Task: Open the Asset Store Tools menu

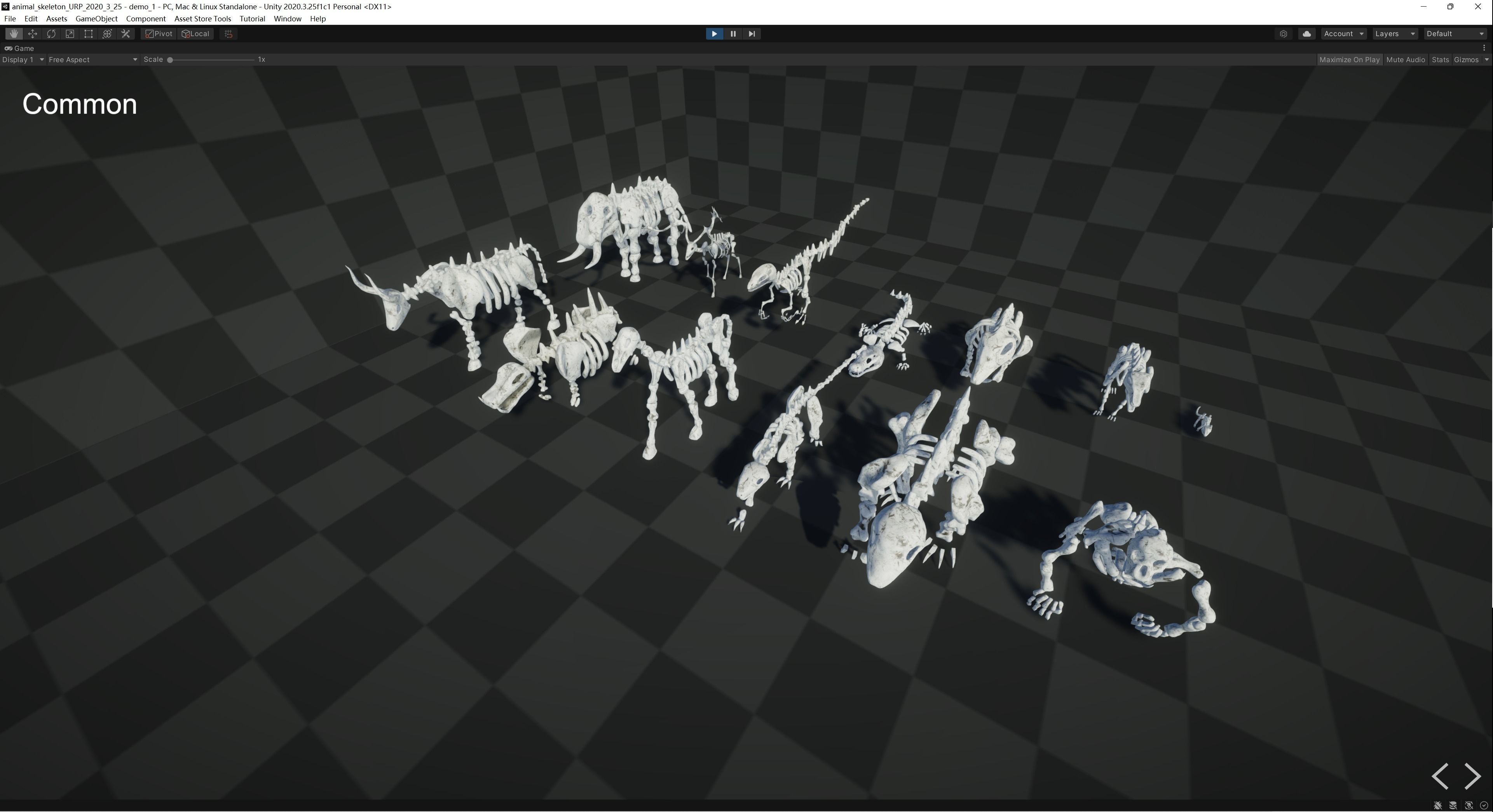Action: [x=202, y=19]
